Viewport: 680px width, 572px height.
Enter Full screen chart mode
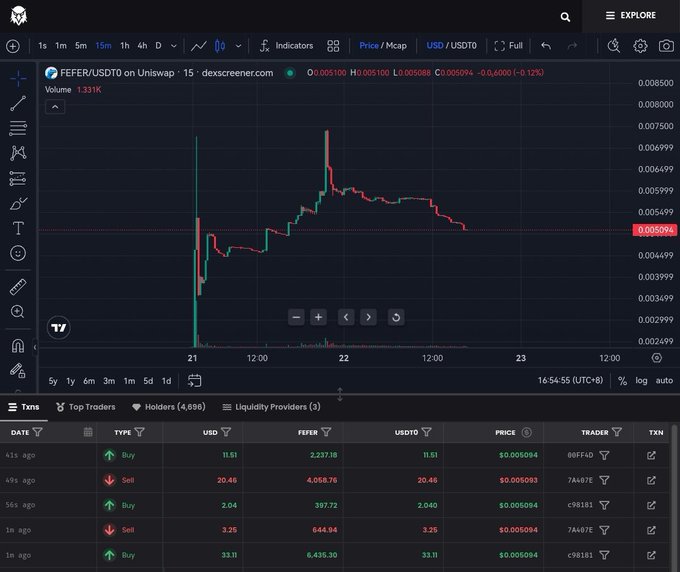pos(508,46)
